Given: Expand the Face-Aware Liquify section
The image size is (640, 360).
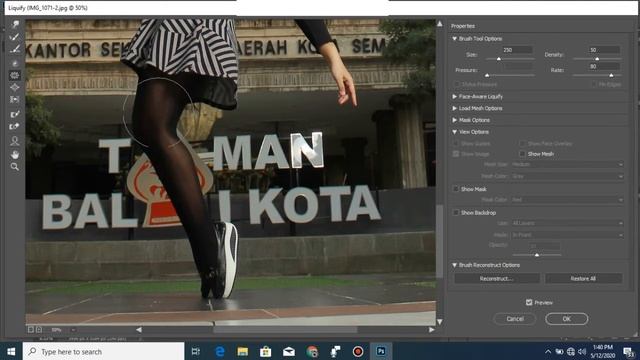Looking at the screenshot, I should pyautogui.click(x=454, y=97).
